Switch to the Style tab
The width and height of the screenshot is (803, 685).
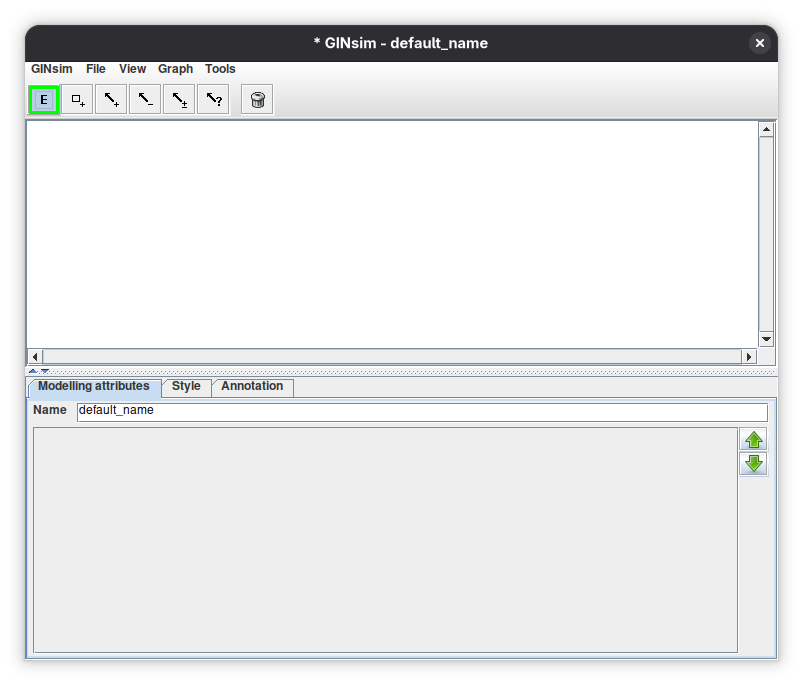(186, 387)
